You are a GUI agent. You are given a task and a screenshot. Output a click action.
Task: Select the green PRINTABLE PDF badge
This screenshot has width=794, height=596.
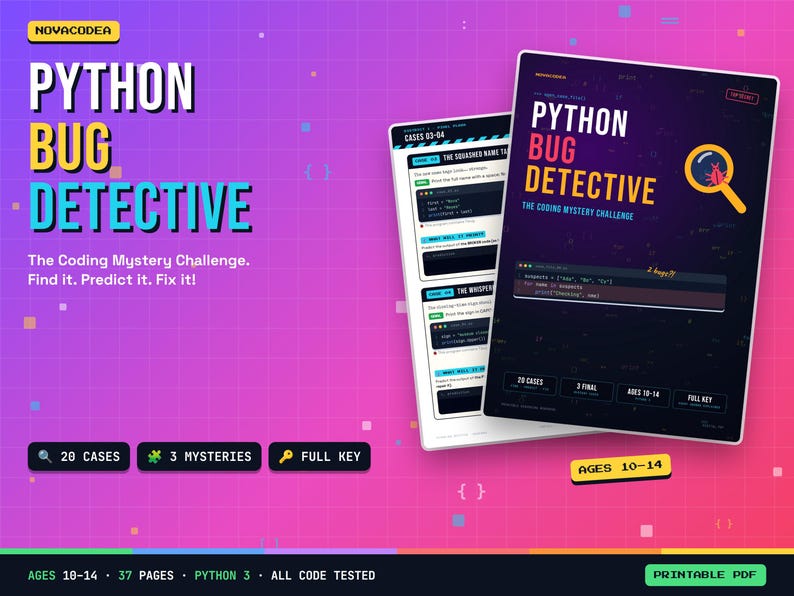tap(705, 575)
